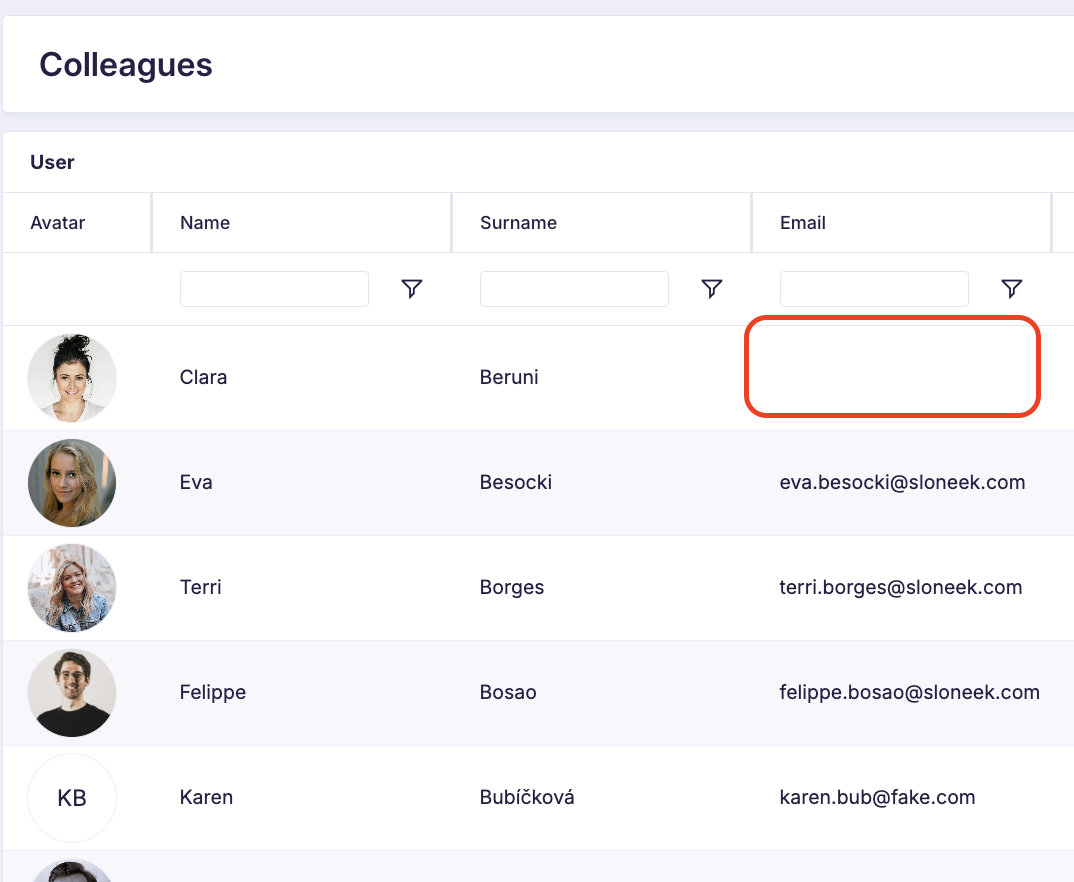Screen dimensions: 1074x882
Task: Sort by the Name column header
Action: tap(205, 223)
